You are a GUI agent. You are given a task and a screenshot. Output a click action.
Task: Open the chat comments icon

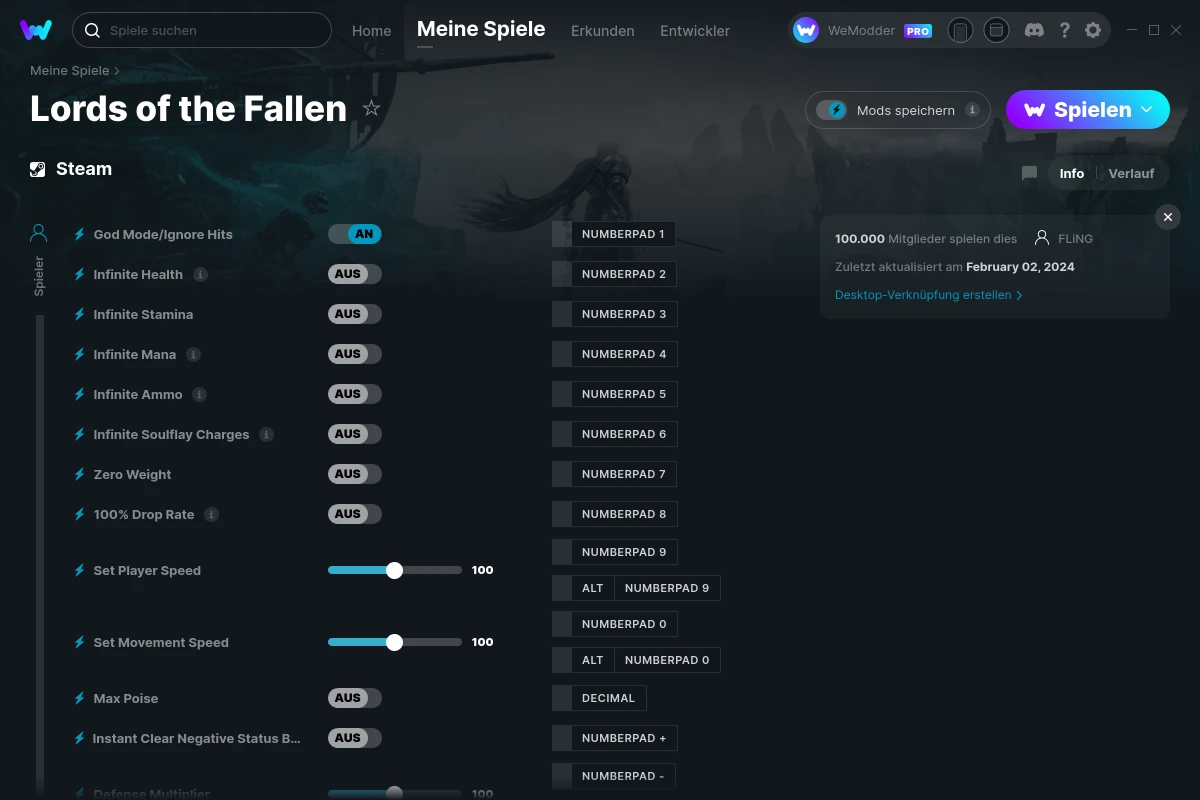(1029, 173)
